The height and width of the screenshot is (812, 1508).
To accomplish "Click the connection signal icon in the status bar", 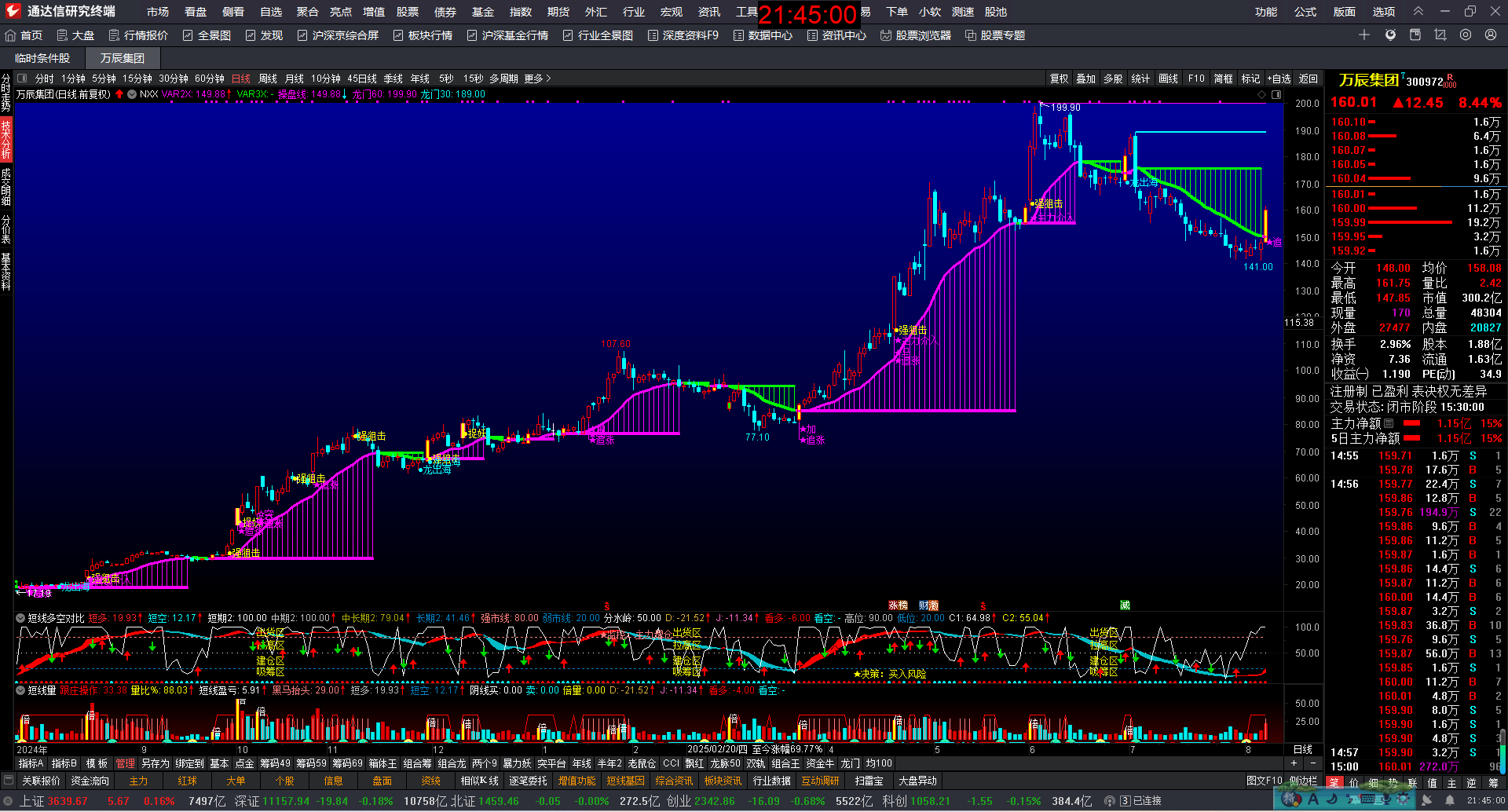I will (1110, 801).
